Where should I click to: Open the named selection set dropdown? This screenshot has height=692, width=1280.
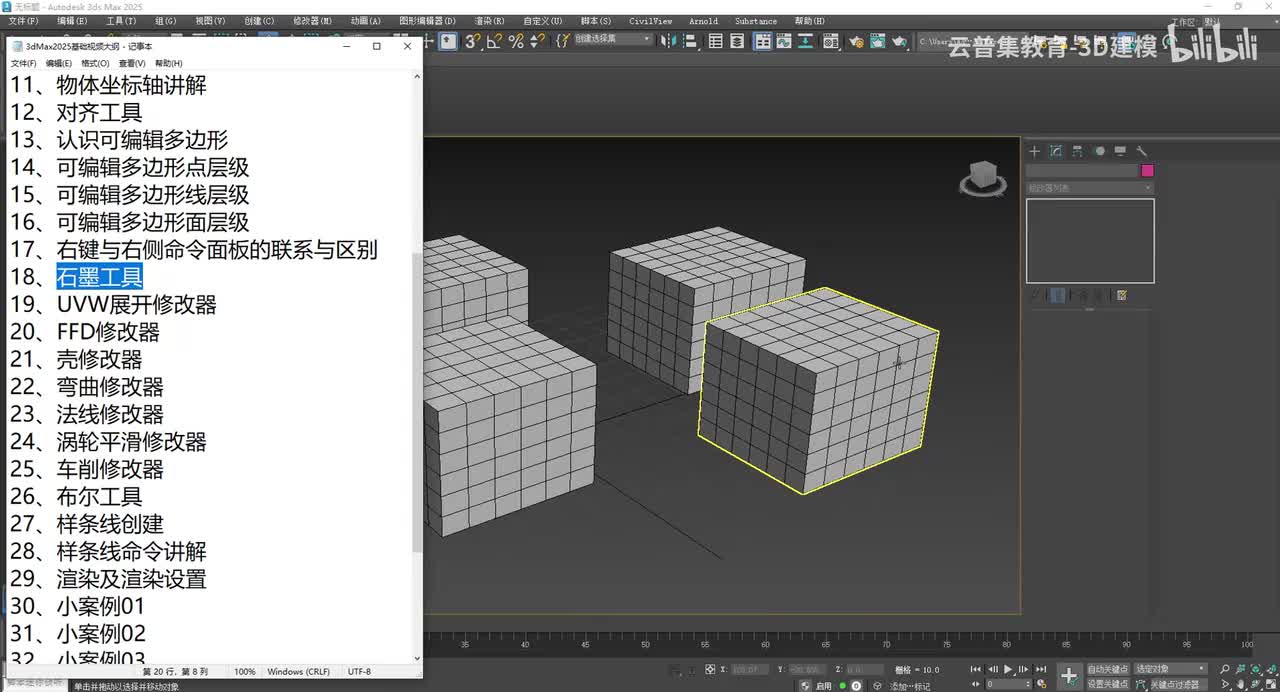[x=612, y=40]
